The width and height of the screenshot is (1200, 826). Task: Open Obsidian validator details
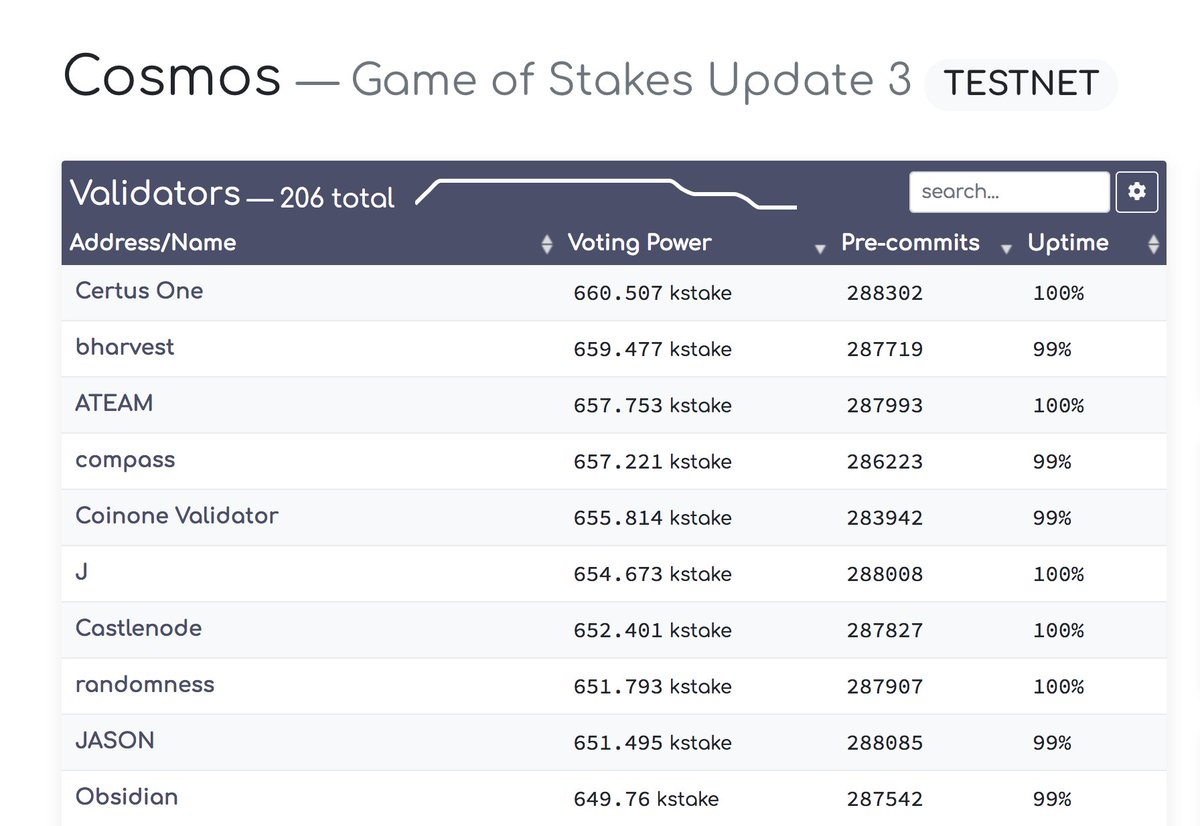click(x=127, y=796)
